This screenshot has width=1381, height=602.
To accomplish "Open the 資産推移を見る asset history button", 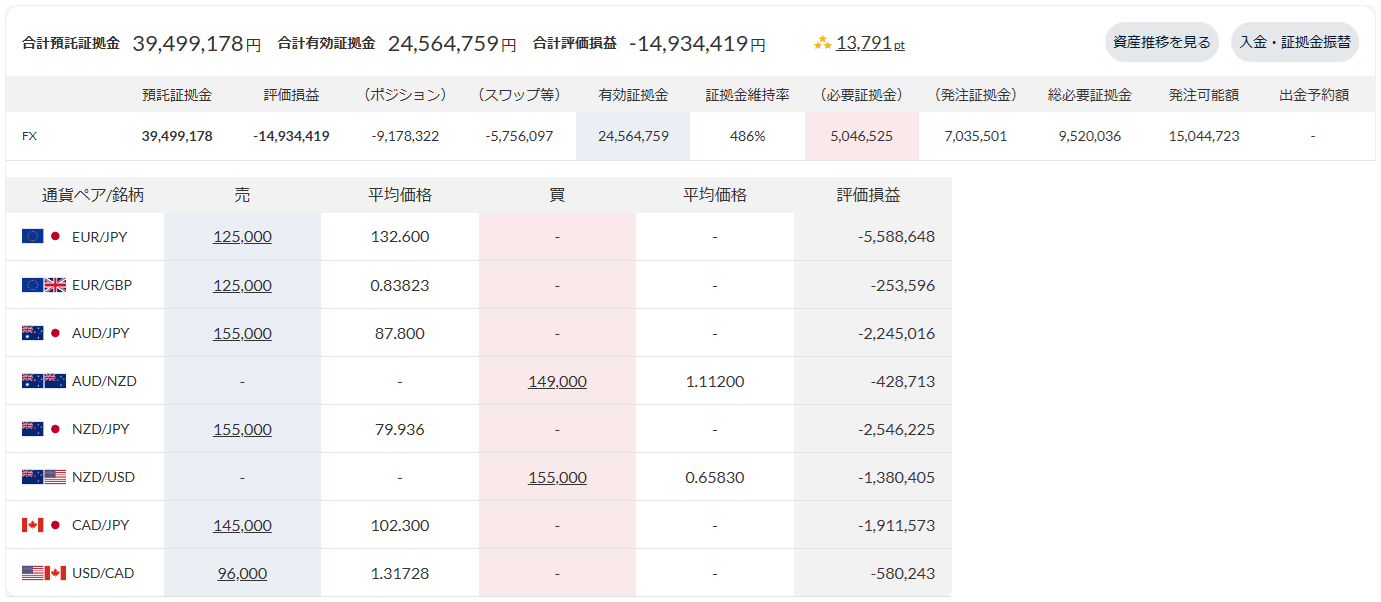I will click(1161, 42).
